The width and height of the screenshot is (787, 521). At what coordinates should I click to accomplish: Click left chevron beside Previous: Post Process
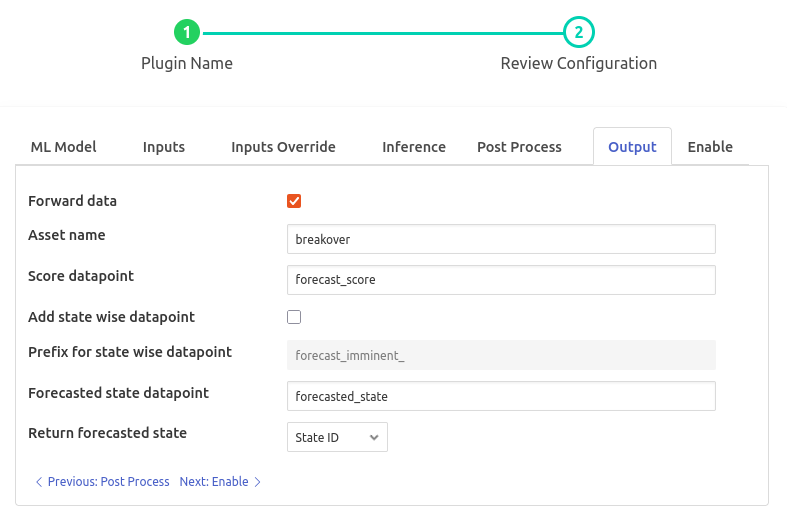tap(39, 482)
